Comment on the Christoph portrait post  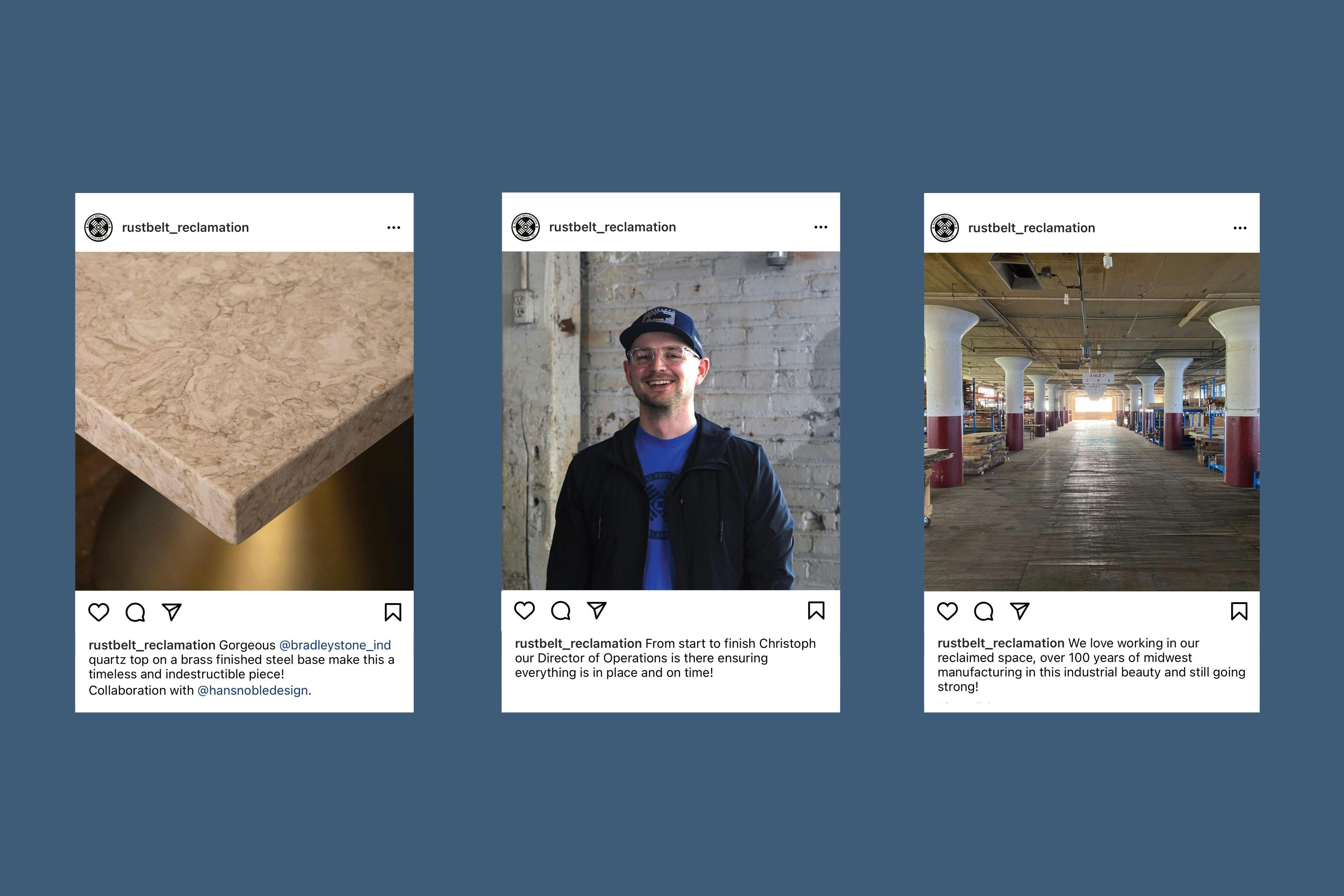561,610
